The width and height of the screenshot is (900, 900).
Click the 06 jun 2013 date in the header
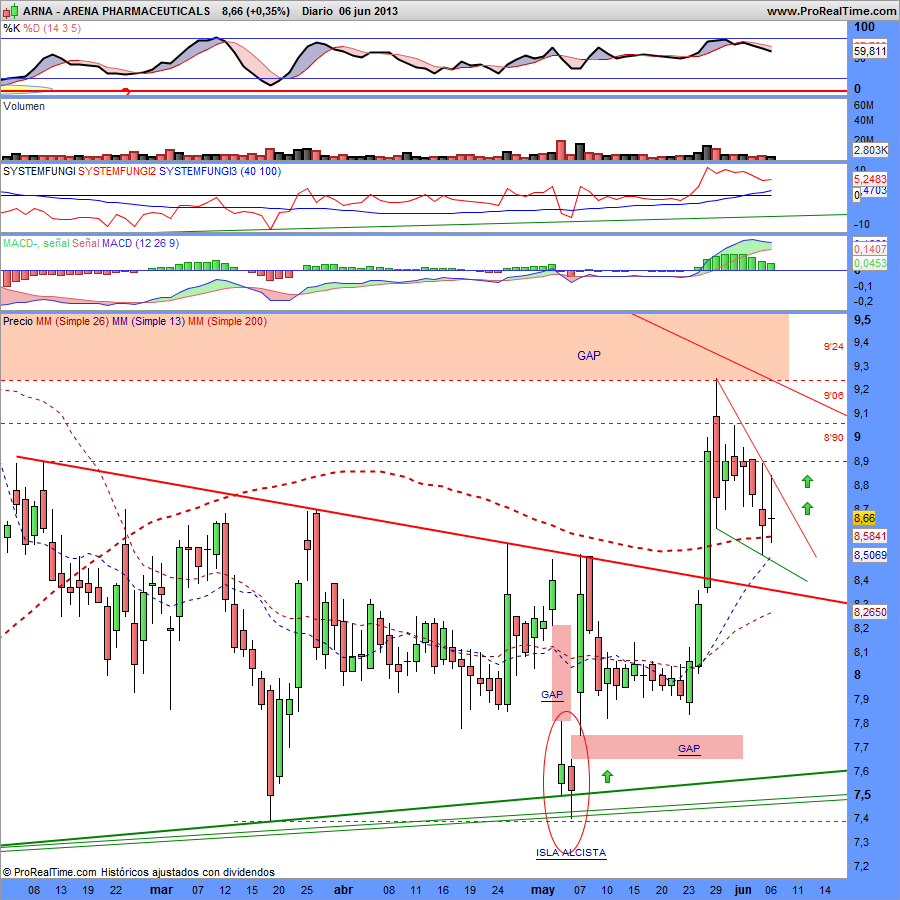click(368, 11)
